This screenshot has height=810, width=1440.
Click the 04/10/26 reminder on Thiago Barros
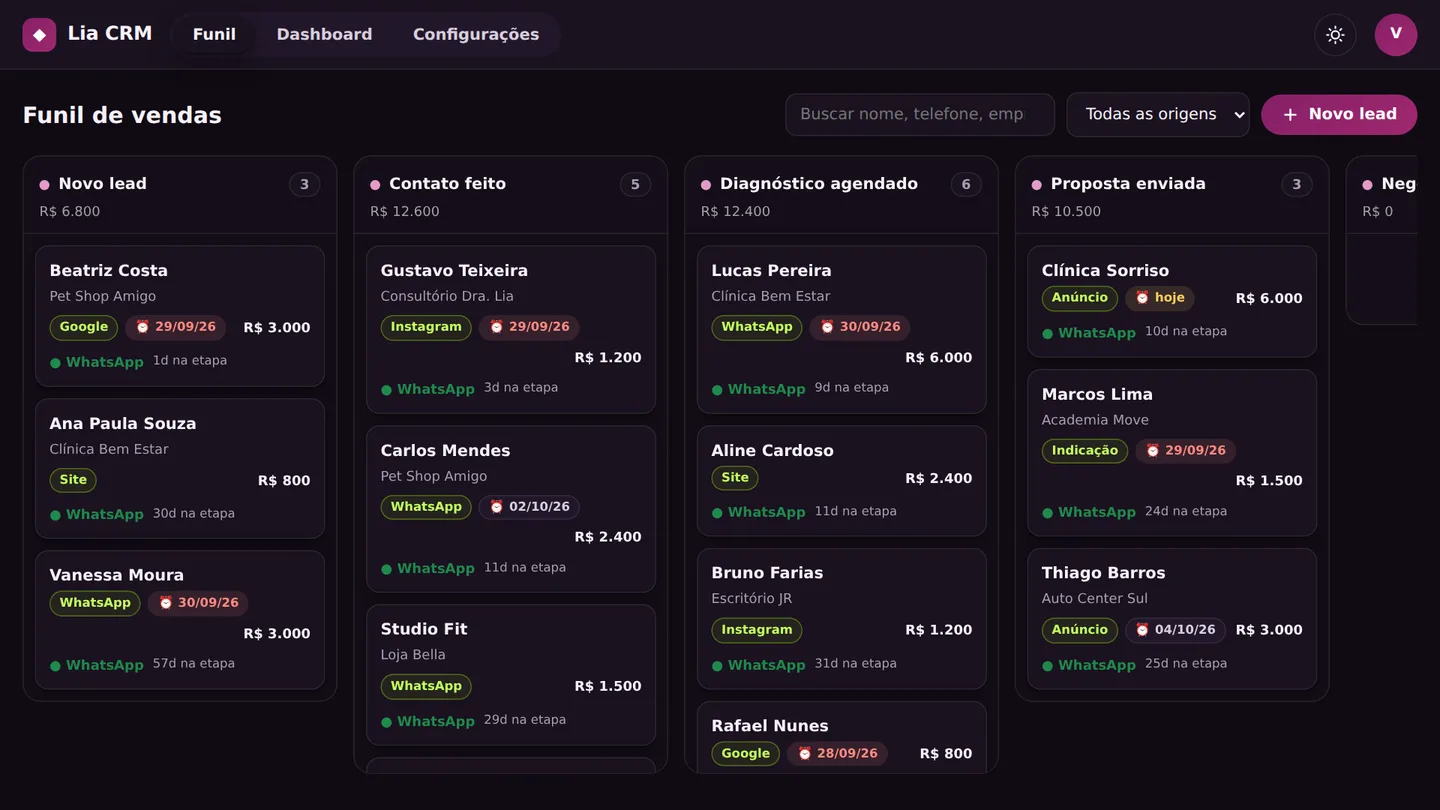[x=1176, y=630]
